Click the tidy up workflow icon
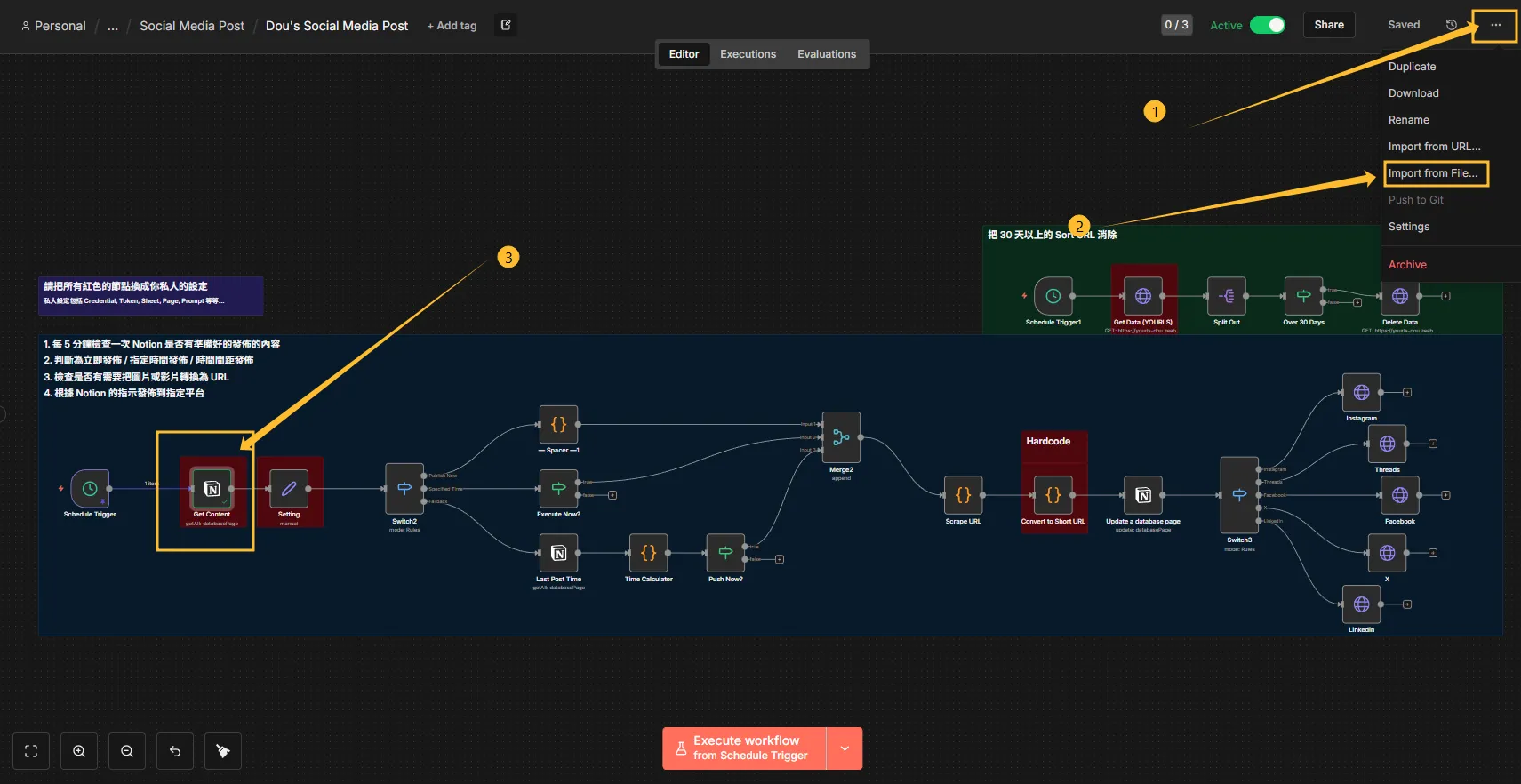 click(x=223, y=751)
